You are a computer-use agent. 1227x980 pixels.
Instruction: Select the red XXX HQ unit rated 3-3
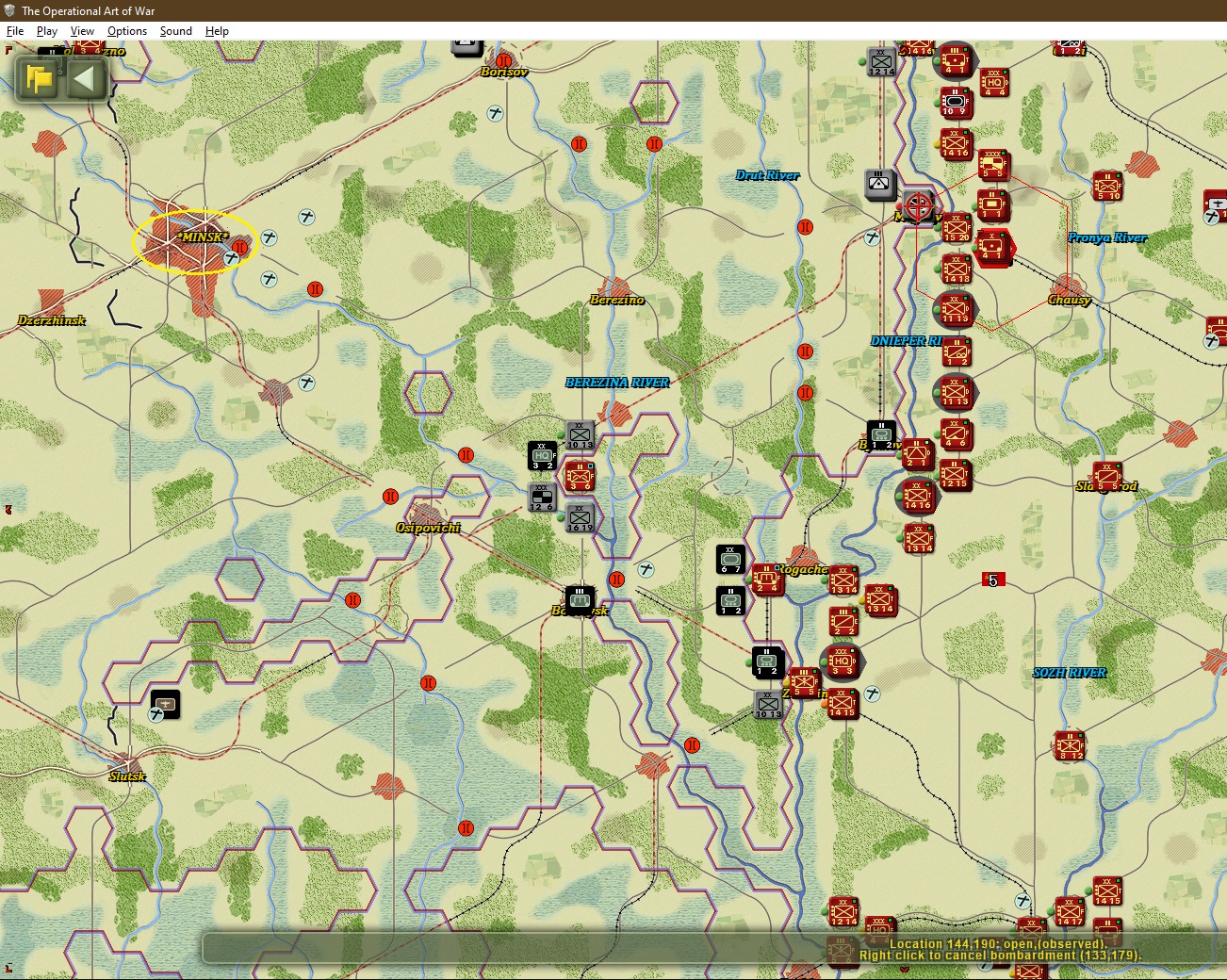click(x=843, y=661)
